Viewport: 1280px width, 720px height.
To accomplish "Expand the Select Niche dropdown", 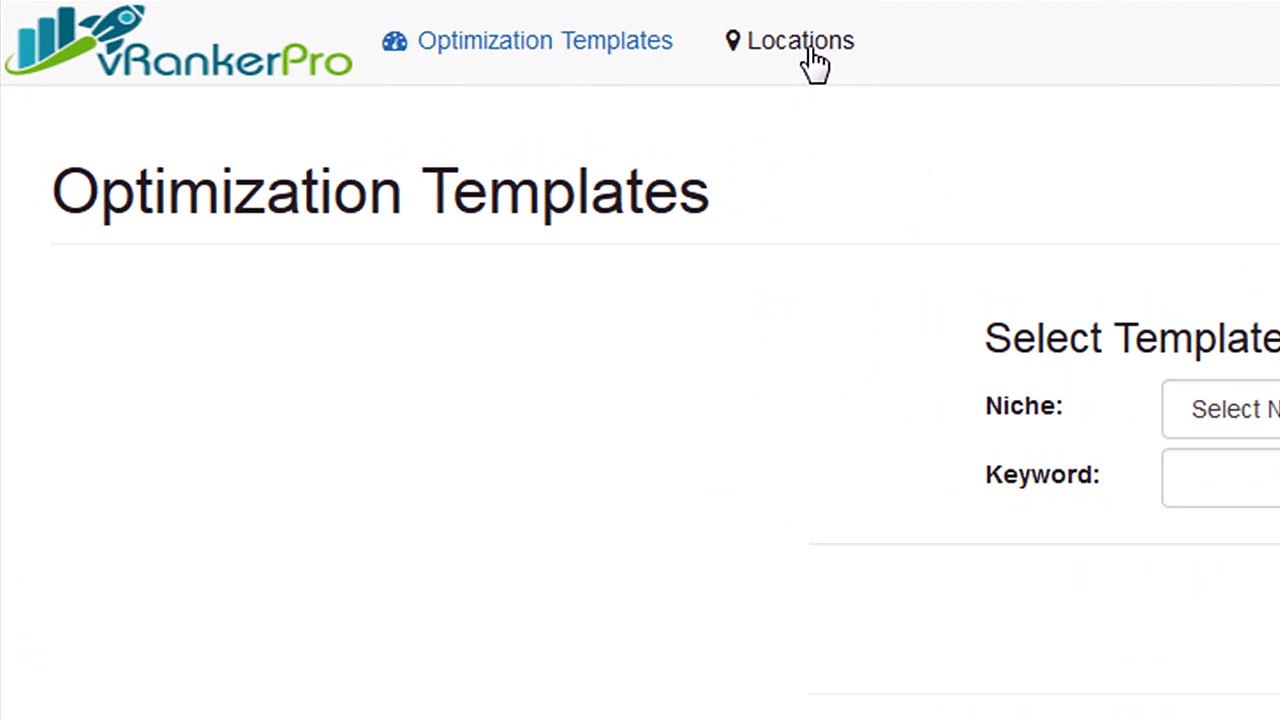I will [x=1221, y=409].
